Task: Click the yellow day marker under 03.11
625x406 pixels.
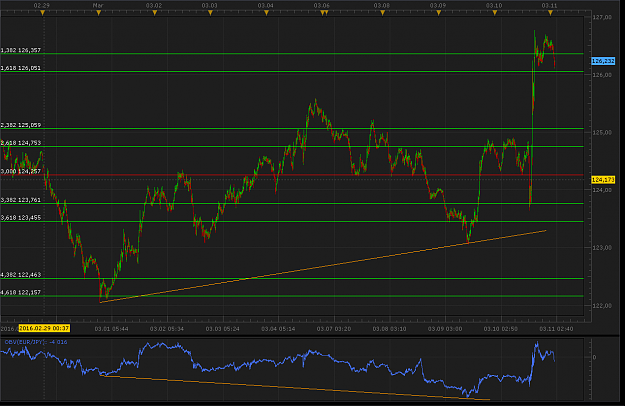Action: 550,13
